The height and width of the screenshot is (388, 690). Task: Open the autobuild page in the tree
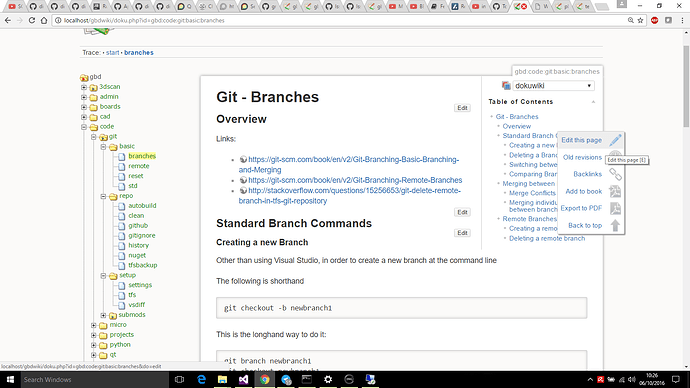pyautogui.click(x=142, y=205)
